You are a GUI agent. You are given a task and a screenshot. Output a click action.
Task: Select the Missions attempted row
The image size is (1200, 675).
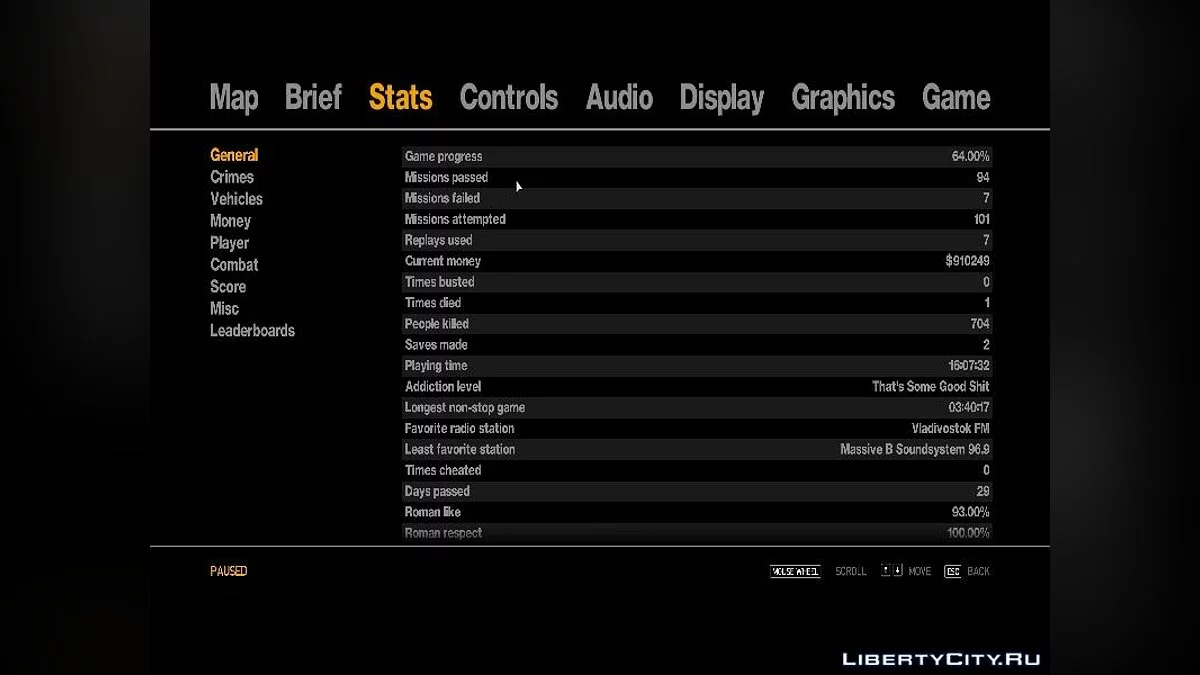click(x=697, y=219)
